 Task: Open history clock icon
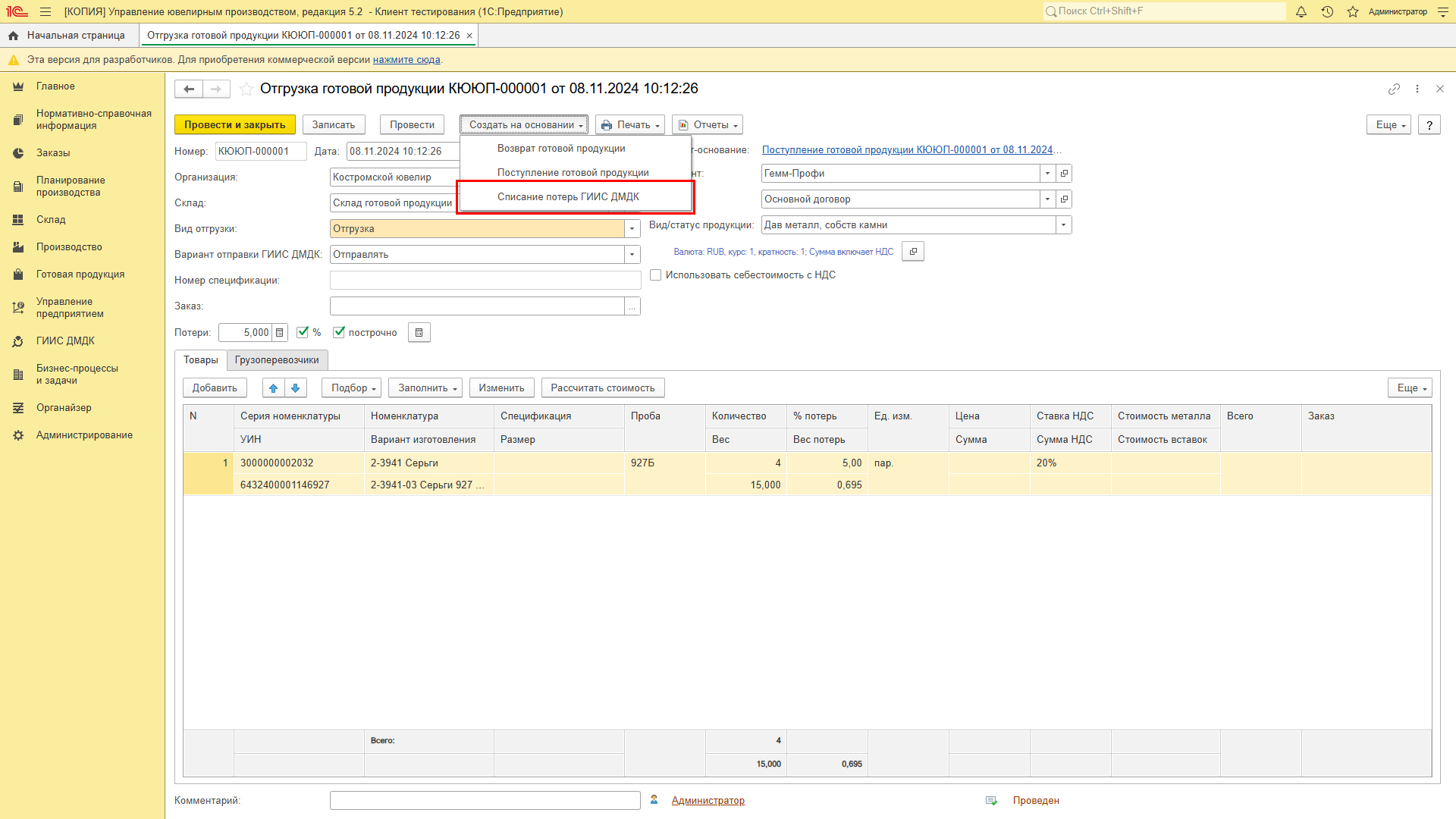(x=1327, y=11)
